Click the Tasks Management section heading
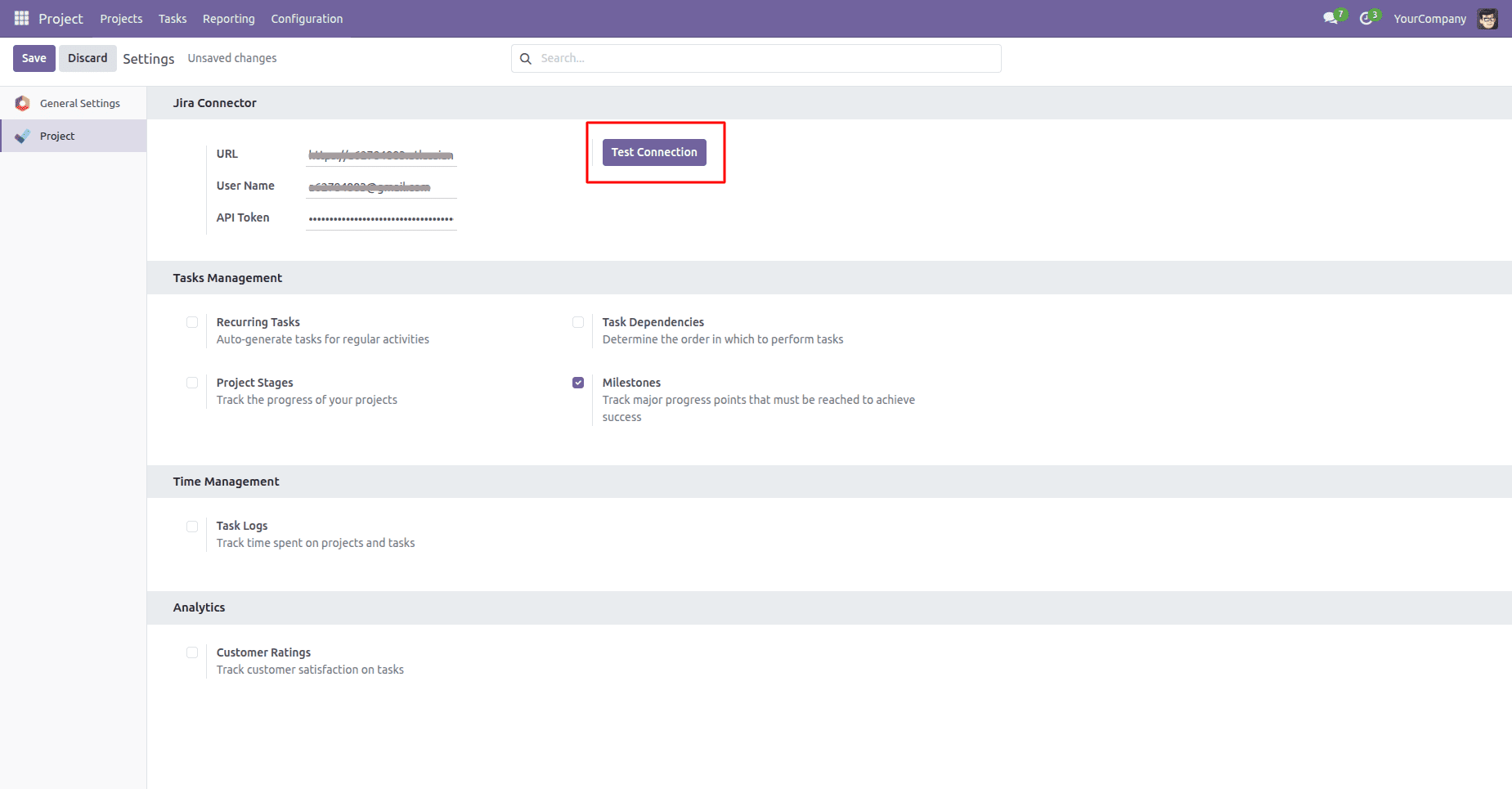Viewport: 1512px width, 789px height. [x=227, y=278]
